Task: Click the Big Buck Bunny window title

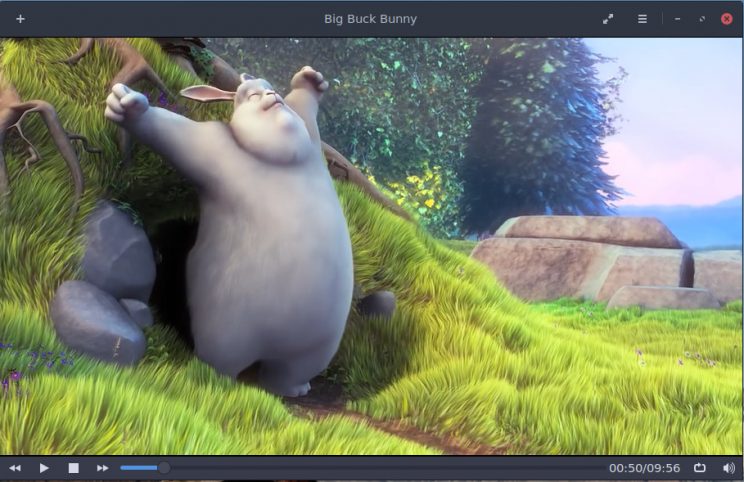Action: click(371, 19)
